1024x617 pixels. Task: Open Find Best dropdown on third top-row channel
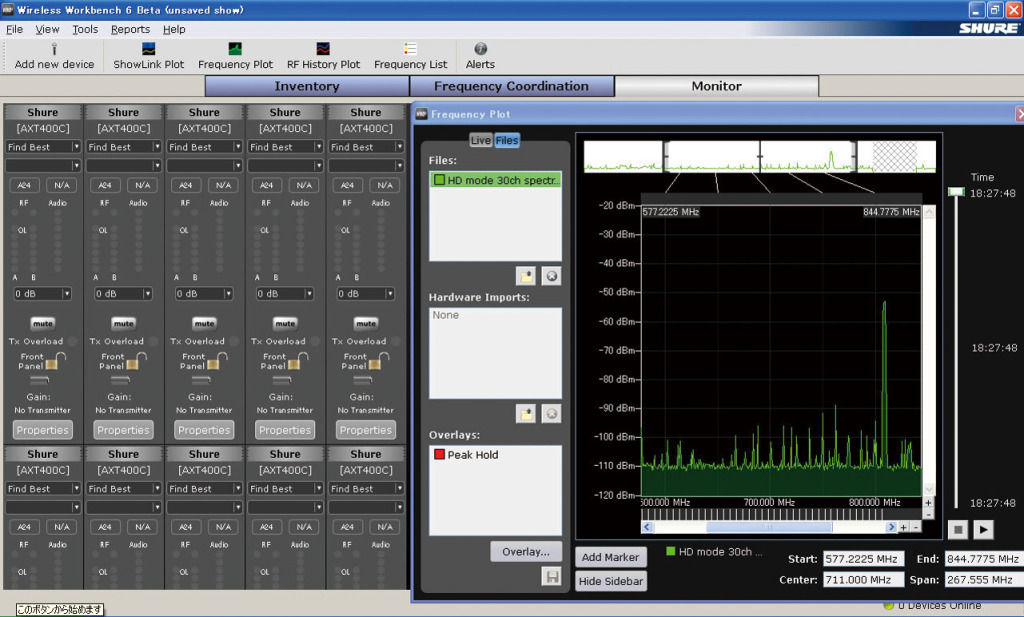[x=204, y=147]
